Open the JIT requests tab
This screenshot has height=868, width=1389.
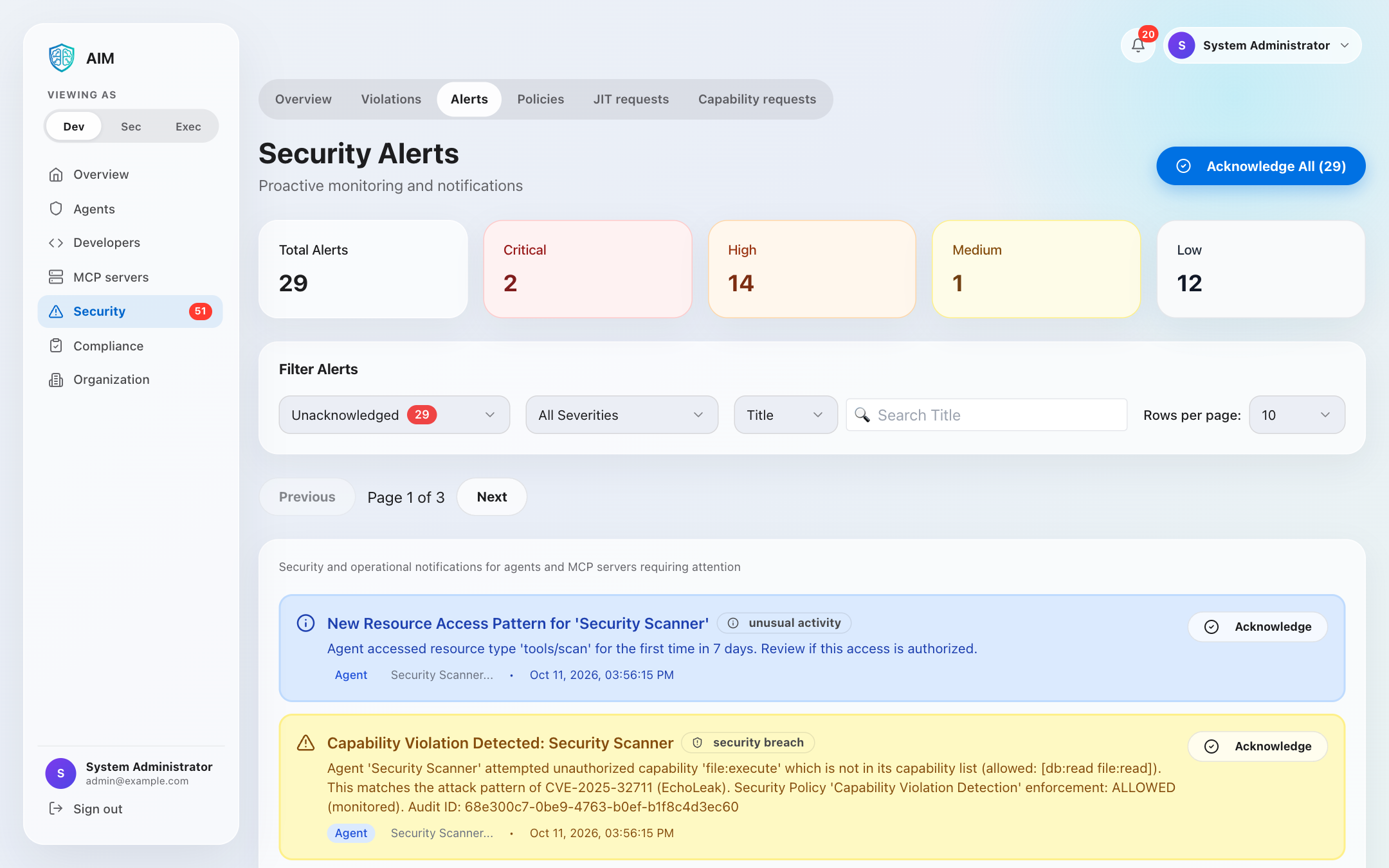631,99
